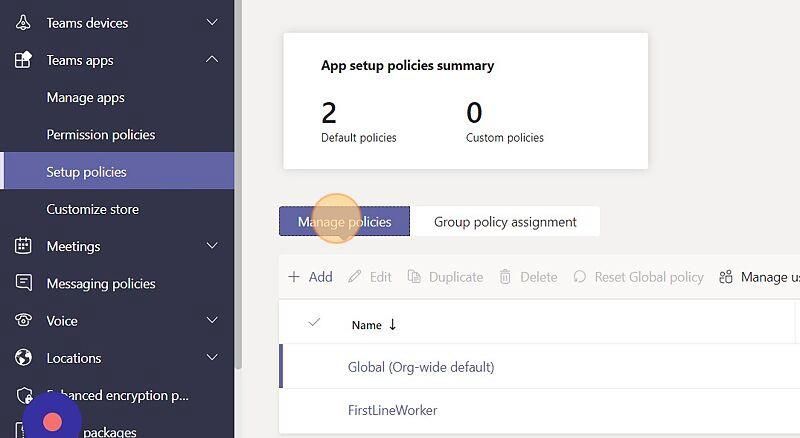Click the Add label in toolbar
Image resolution: width=800 pixels, height=438 pixels.
tap(320, 277)
